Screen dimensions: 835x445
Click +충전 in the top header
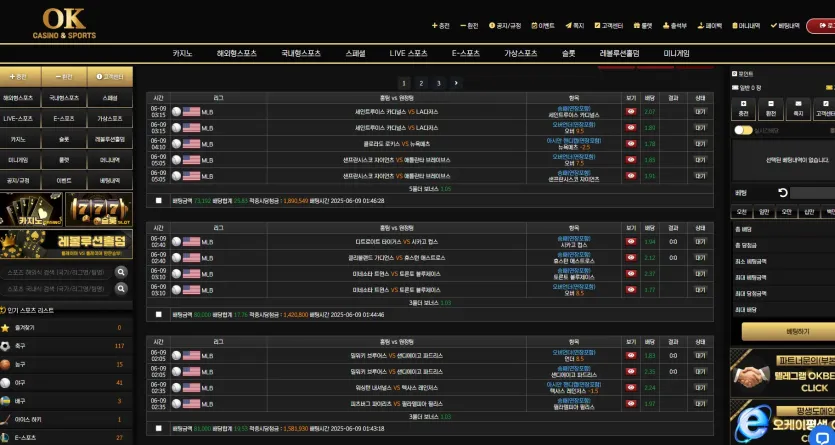(x=441, y=26)
